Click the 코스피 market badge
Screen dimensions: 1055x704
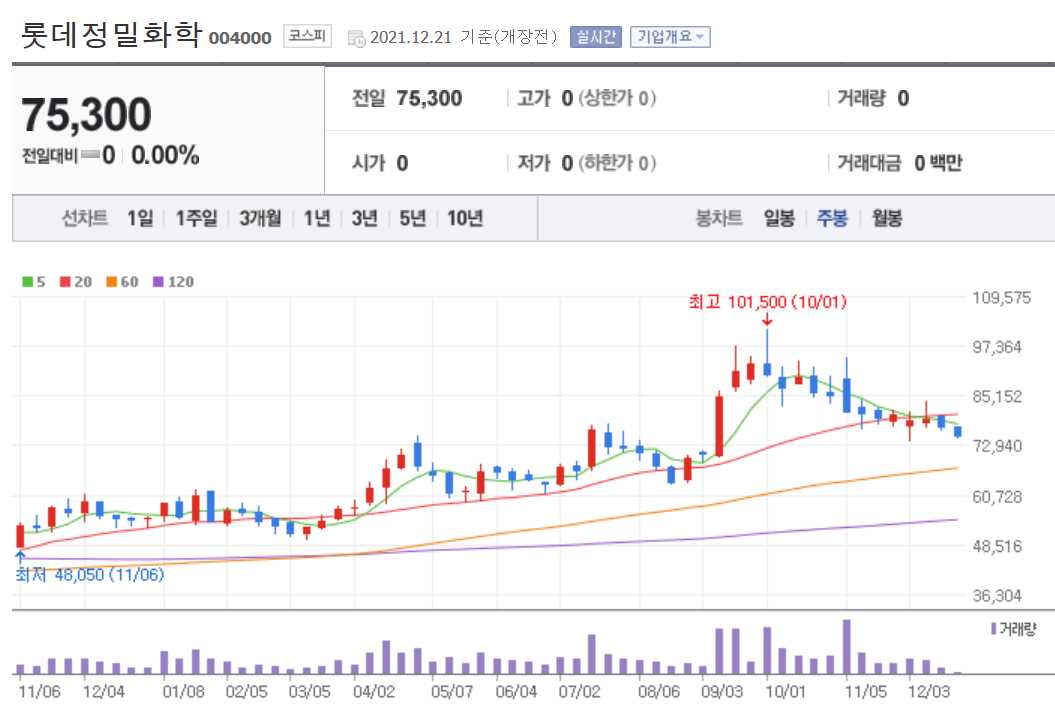pos(307,36)
